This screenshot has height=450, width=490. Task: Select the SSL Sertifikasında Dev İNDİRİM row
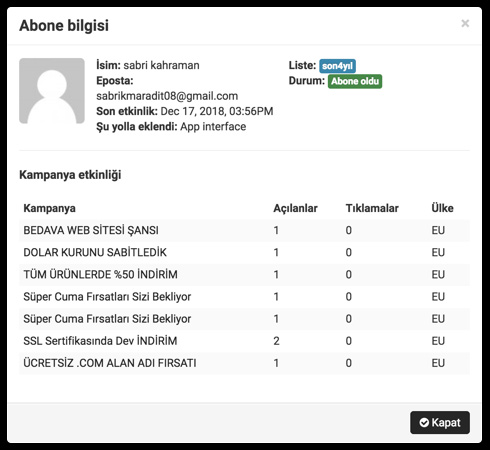244,341
